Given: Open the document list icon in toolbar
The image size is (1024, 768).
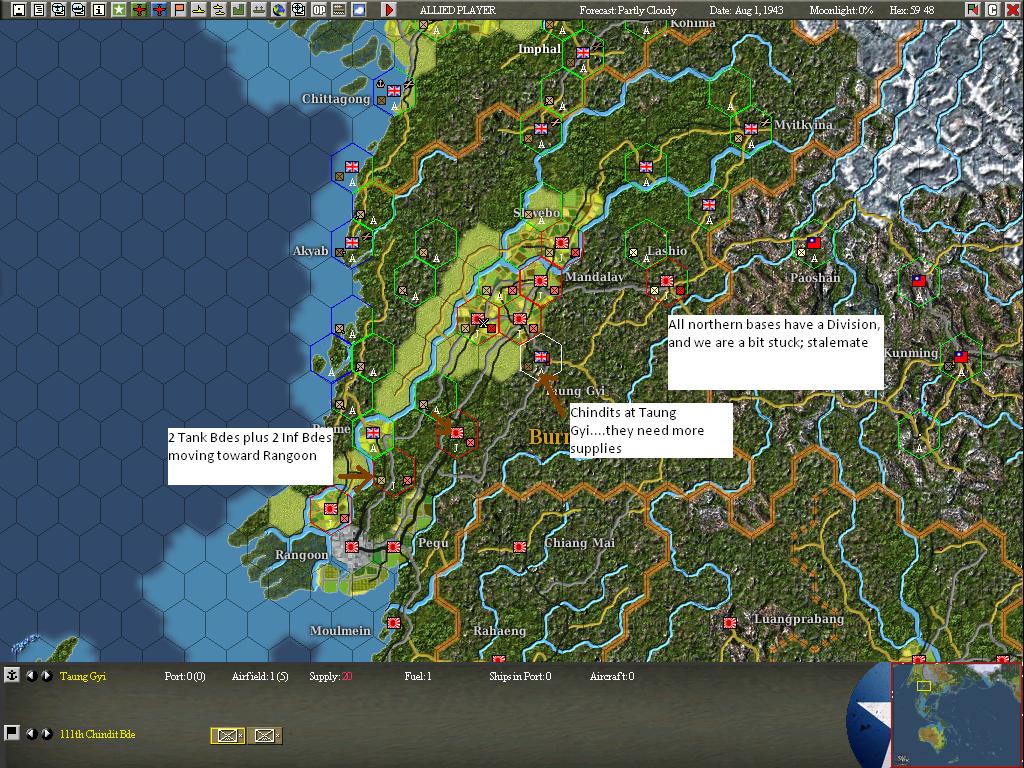Looking at the screenshot, I should (x=39, y=9).
